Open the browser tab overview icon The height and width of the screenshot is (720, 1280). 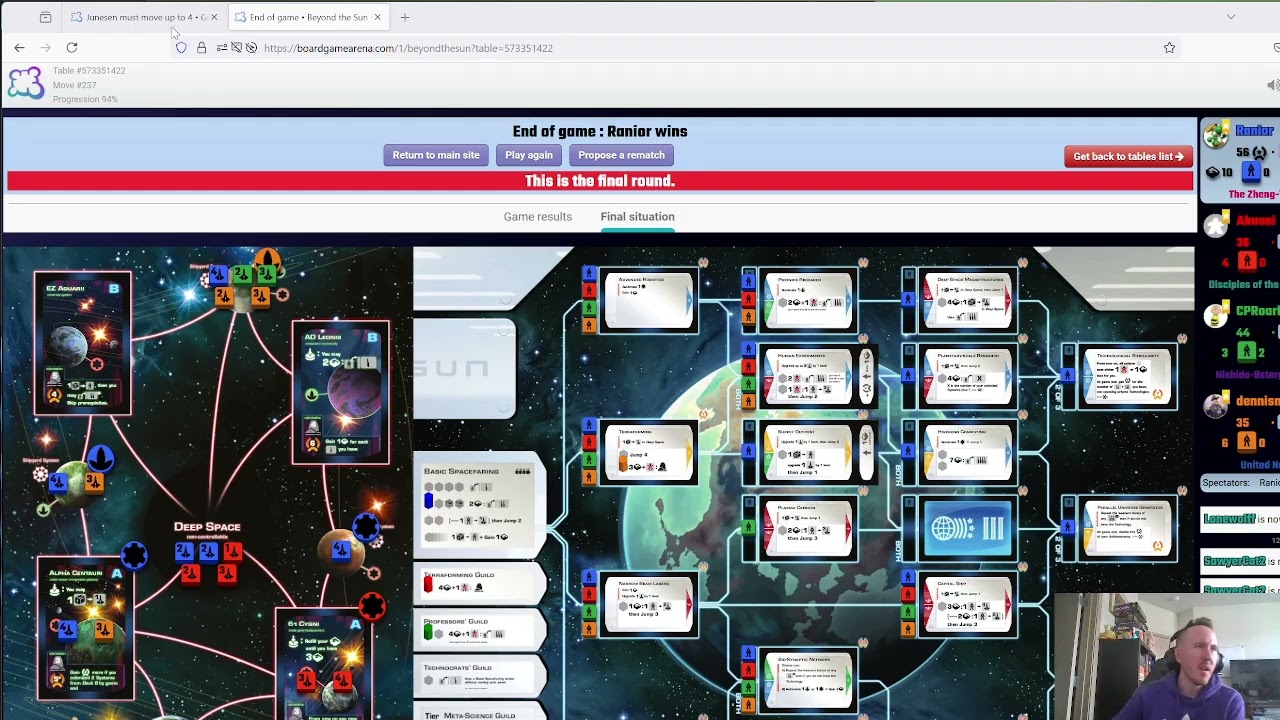click(x=45, y=17)
